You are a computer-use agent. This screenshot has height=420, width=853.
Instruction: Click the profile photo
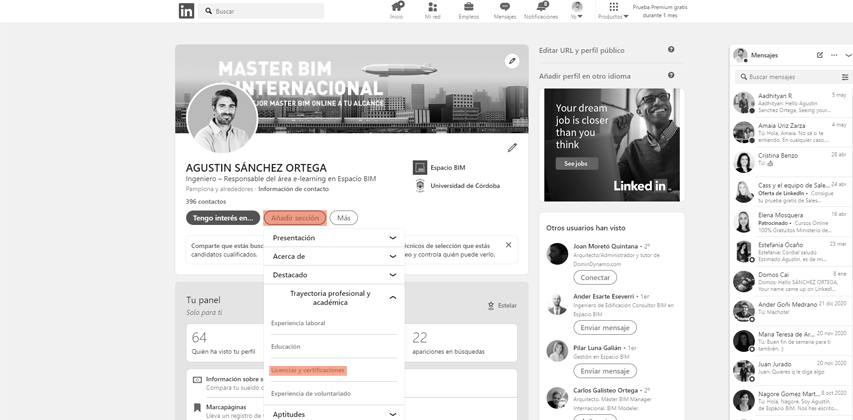[x=222, y=119]
